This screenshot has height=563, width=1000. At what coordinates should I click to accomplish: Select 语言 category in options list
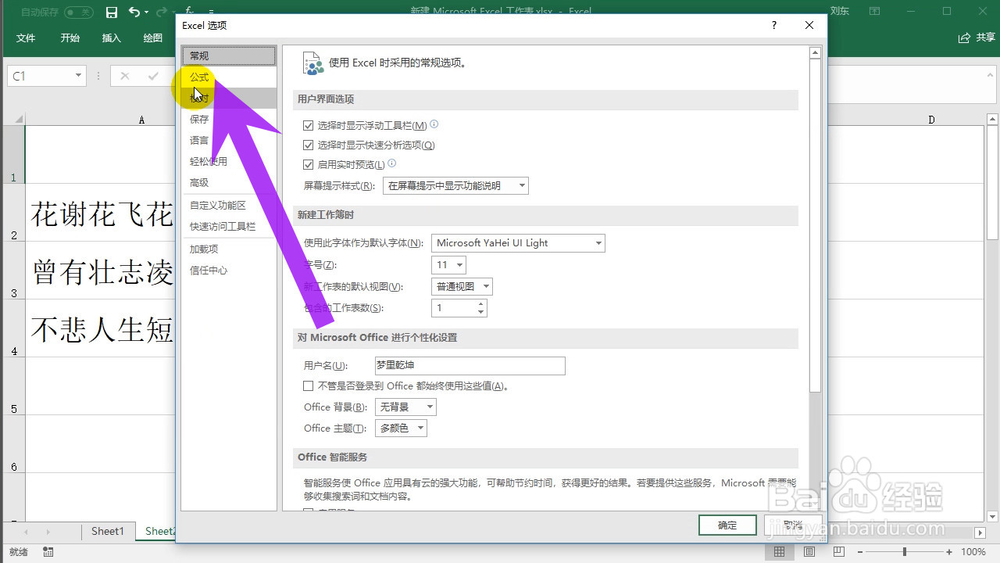click(229, 140)
